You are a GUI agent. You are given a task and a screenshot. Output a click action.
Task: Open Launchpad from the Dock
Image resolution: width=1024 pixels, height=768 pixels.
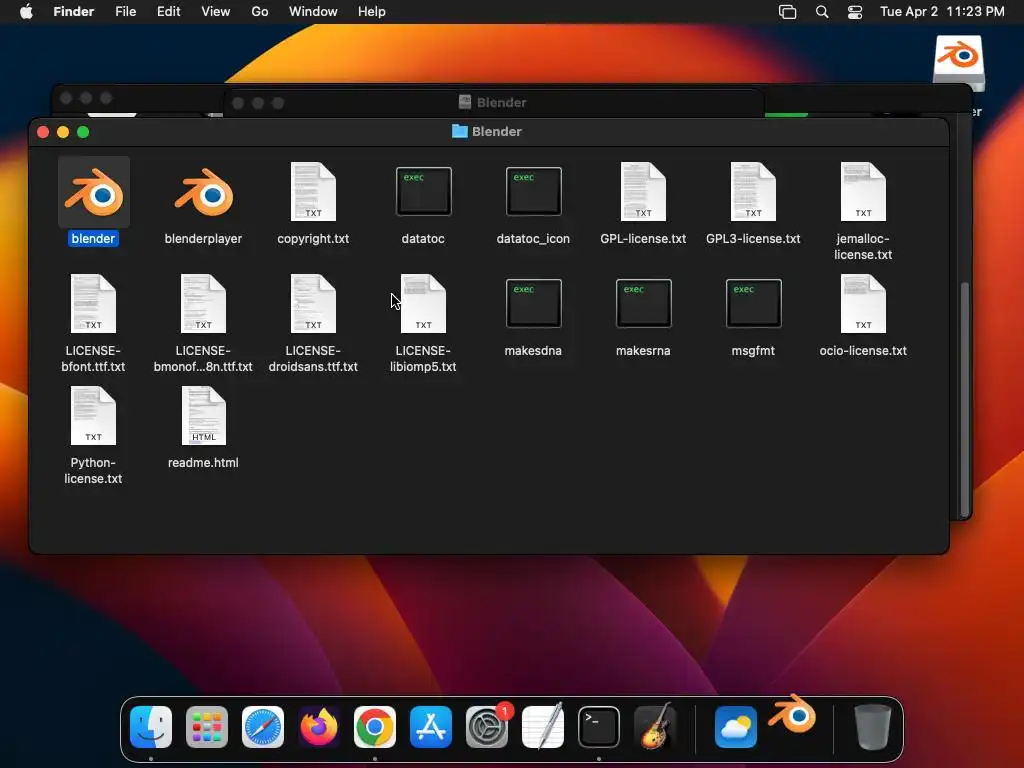(207, 726)
